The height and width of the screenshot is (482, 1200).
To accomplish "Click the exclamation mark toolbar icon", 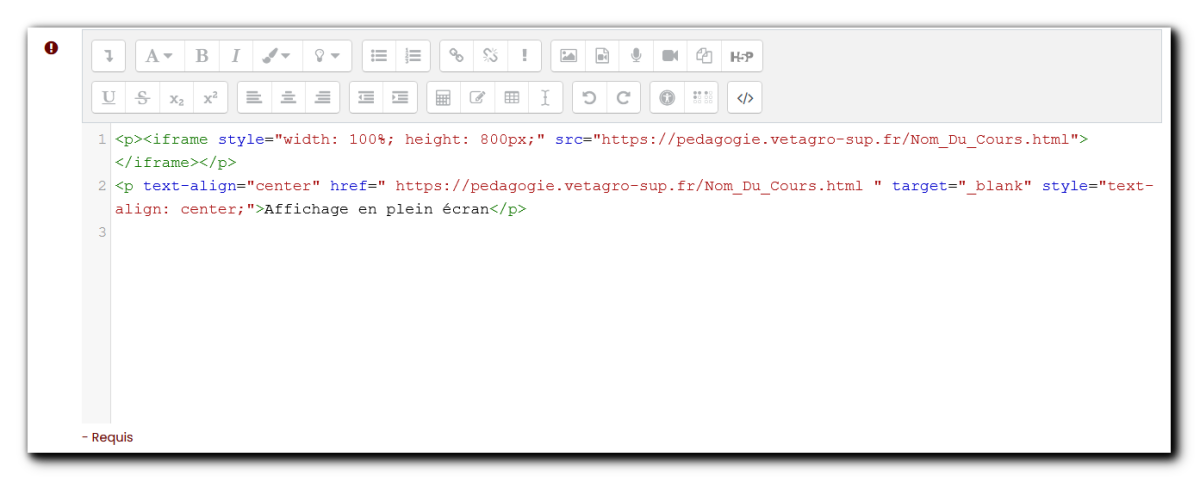I will [x=524, y=56].
